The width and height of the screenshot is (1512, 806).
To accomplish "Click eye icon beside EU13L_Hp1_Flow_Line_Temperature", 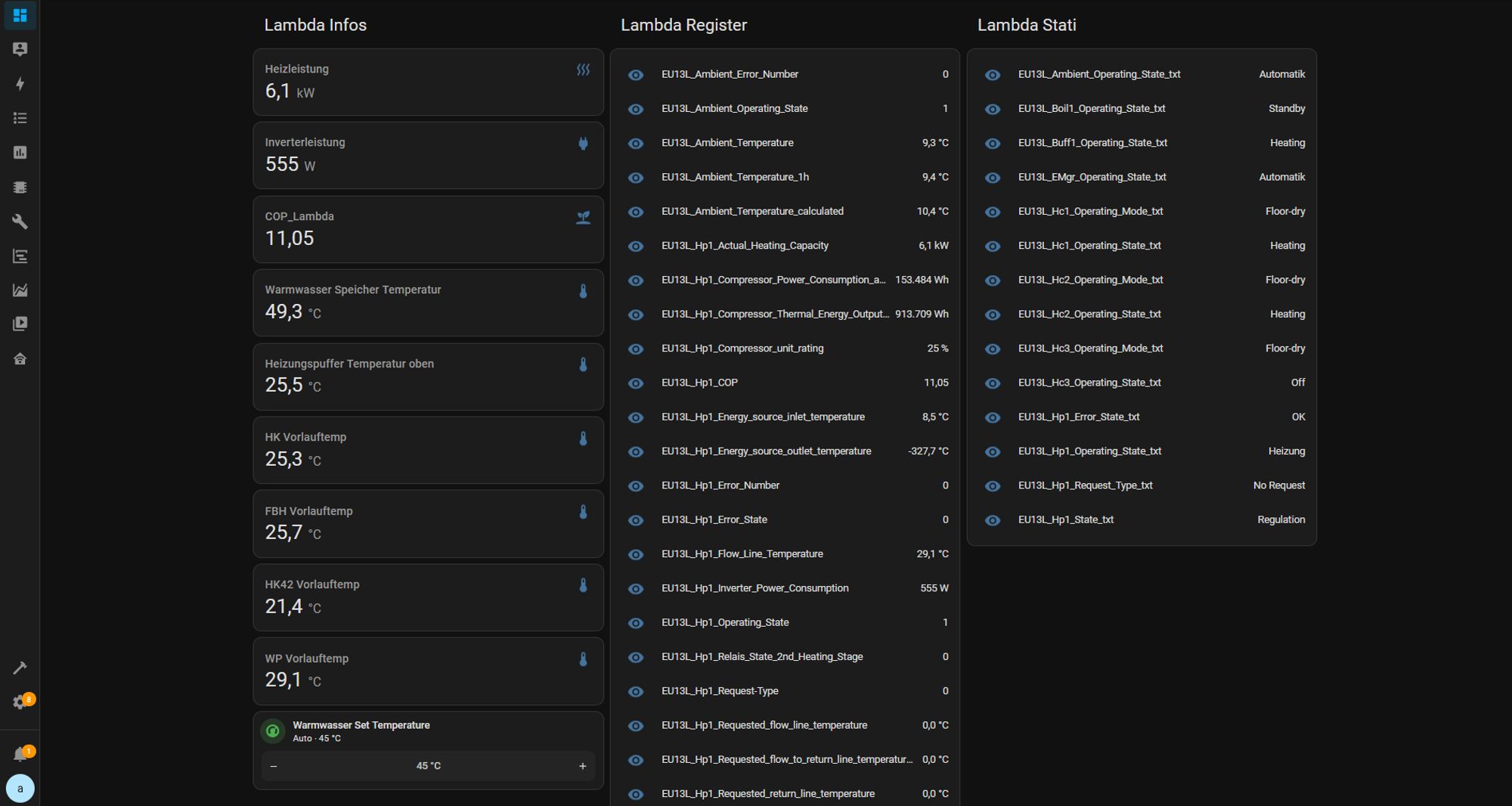I will pos(636,554).
